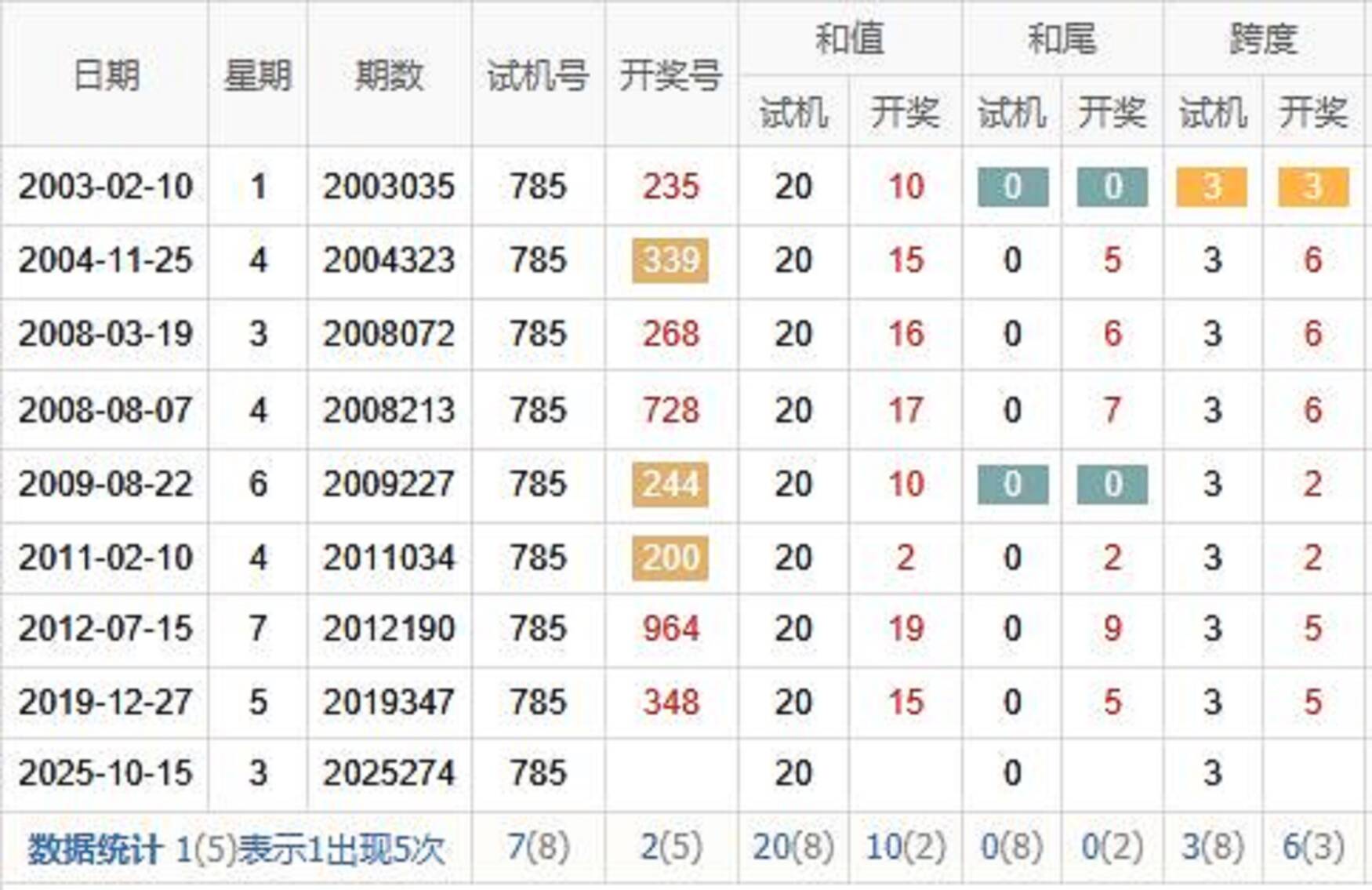The width and height of the screenshot is (1372, 890).
Task: Click the 日期 column header
Action: coord(105,75)
